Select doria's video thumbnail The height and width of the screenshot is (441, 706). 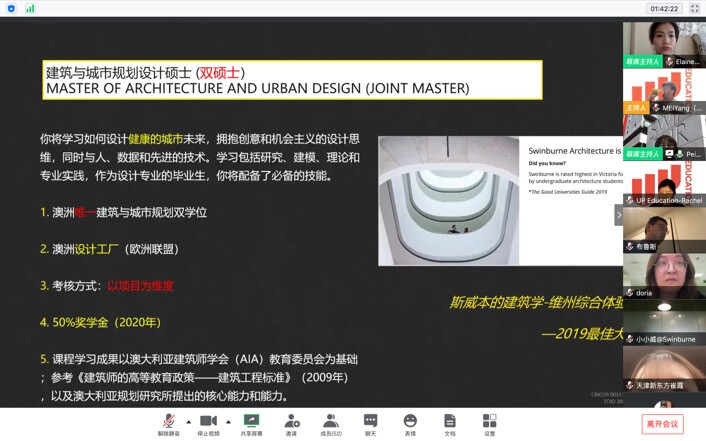point(664,276)
